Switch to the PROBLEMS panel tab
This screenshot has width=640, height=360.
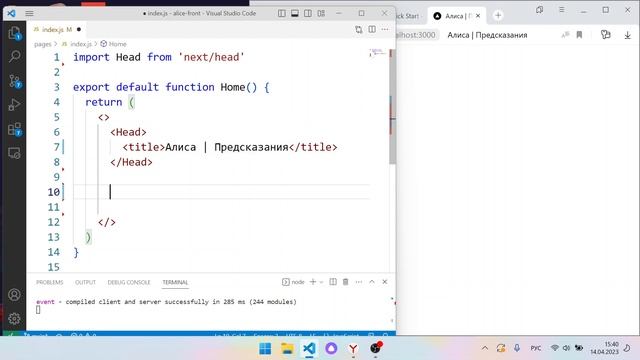50,282
